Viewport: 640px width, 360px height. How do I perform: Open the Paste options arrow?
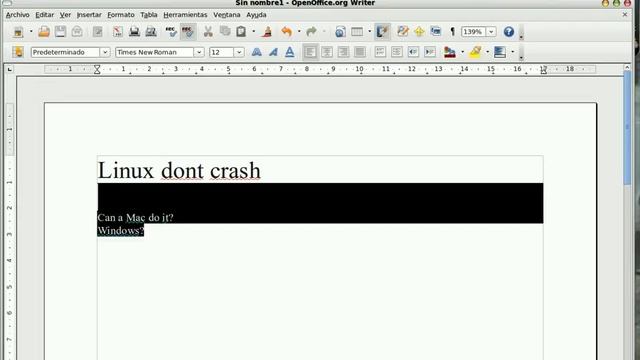[x=253, y=32]
